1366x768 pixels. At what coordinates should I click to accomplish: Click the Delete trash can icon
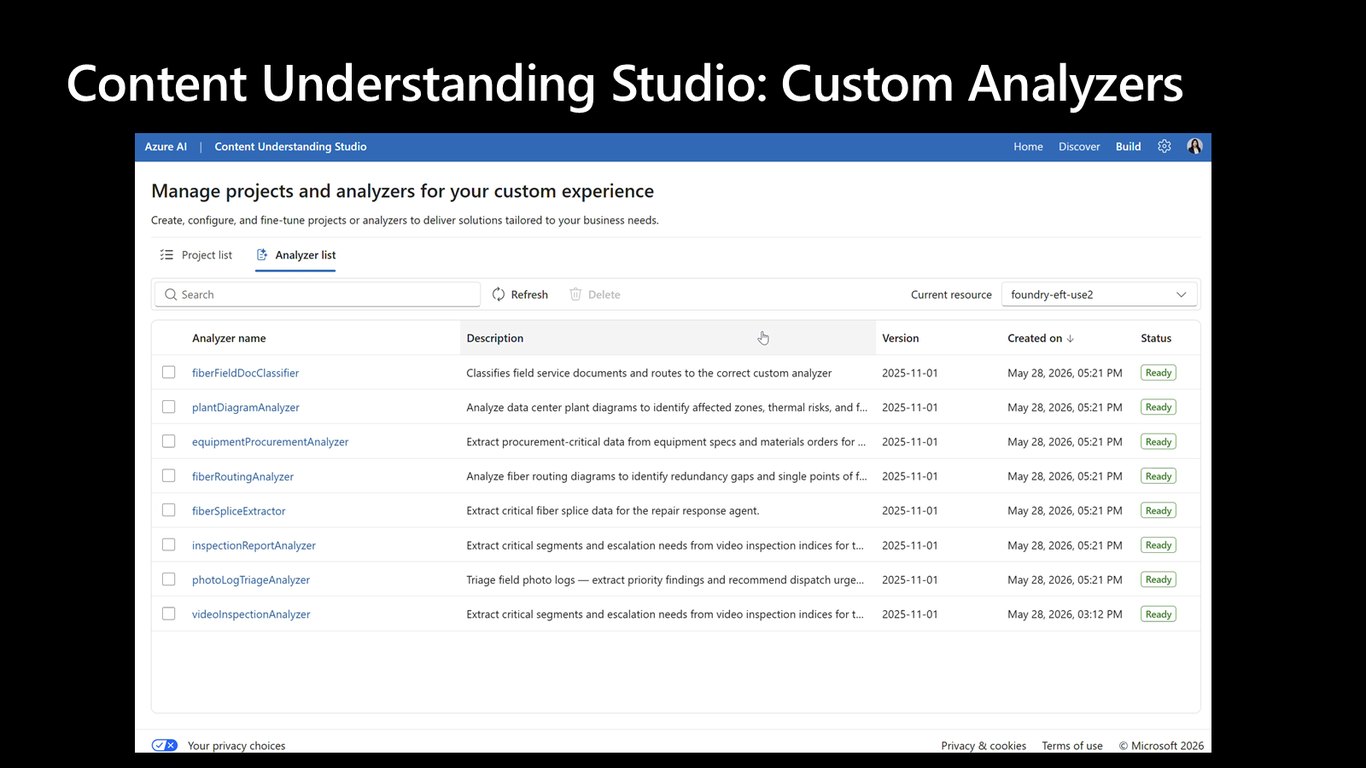(575, 294)
